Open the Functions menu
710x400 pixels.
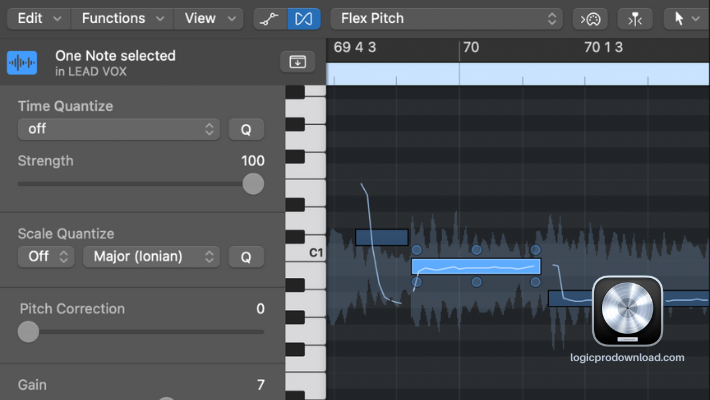click(122, 19)
